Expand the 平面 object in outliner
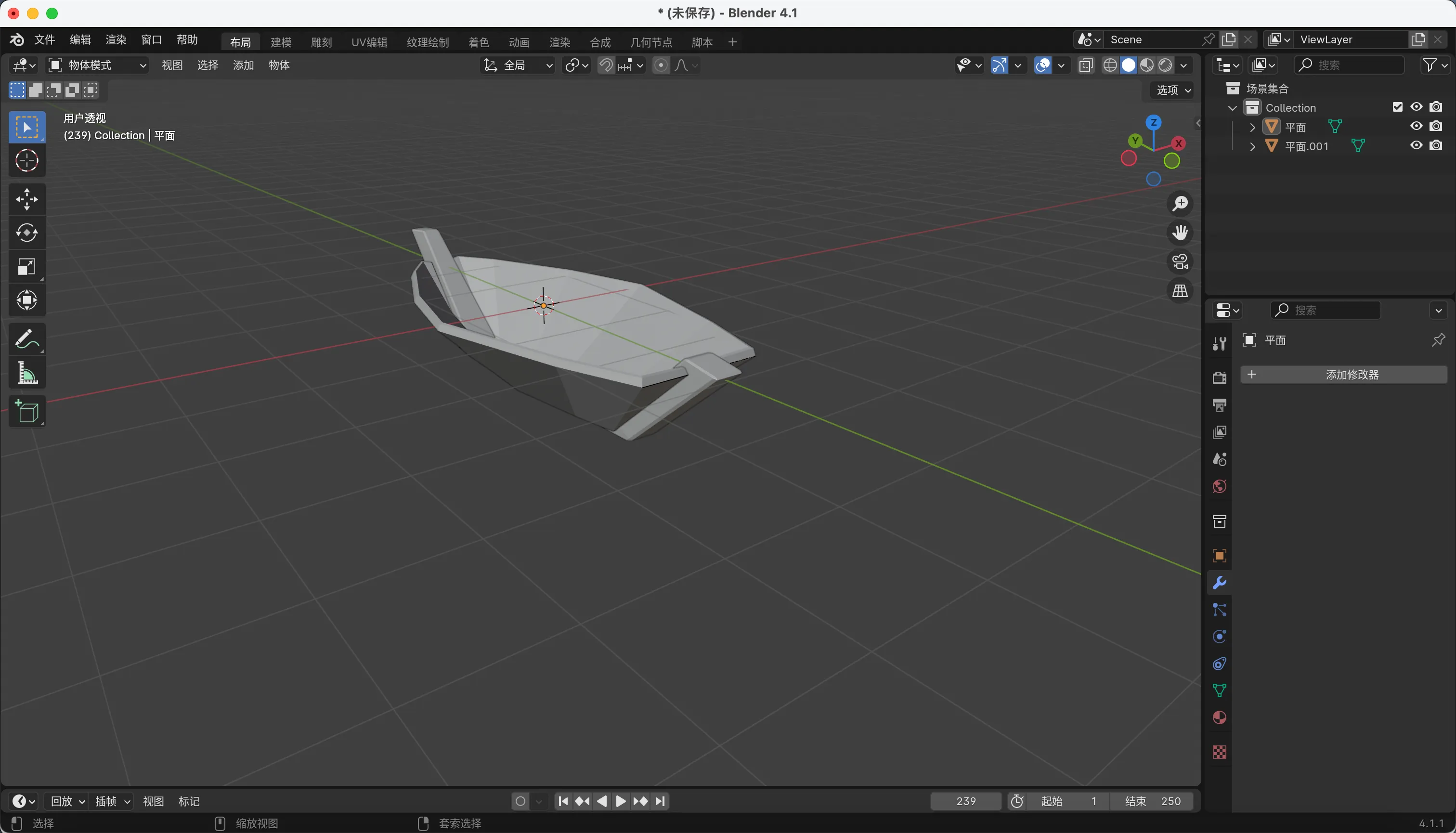Viewport: 1456px width, 833px height. pos(1252,127)
